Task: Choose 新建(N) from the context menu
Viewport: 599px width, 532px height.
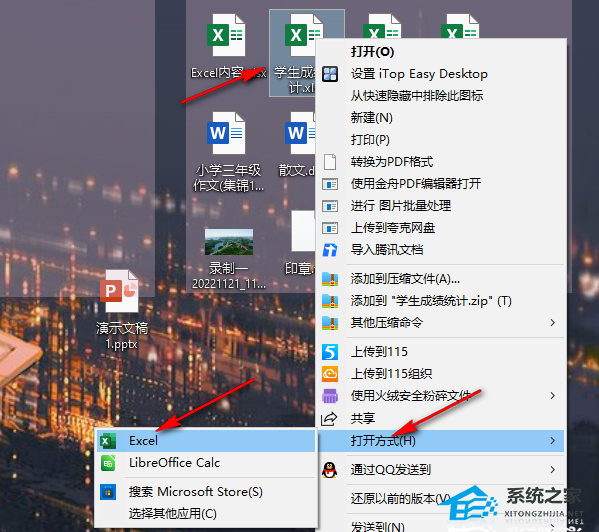Action: [x=371, y=118]
